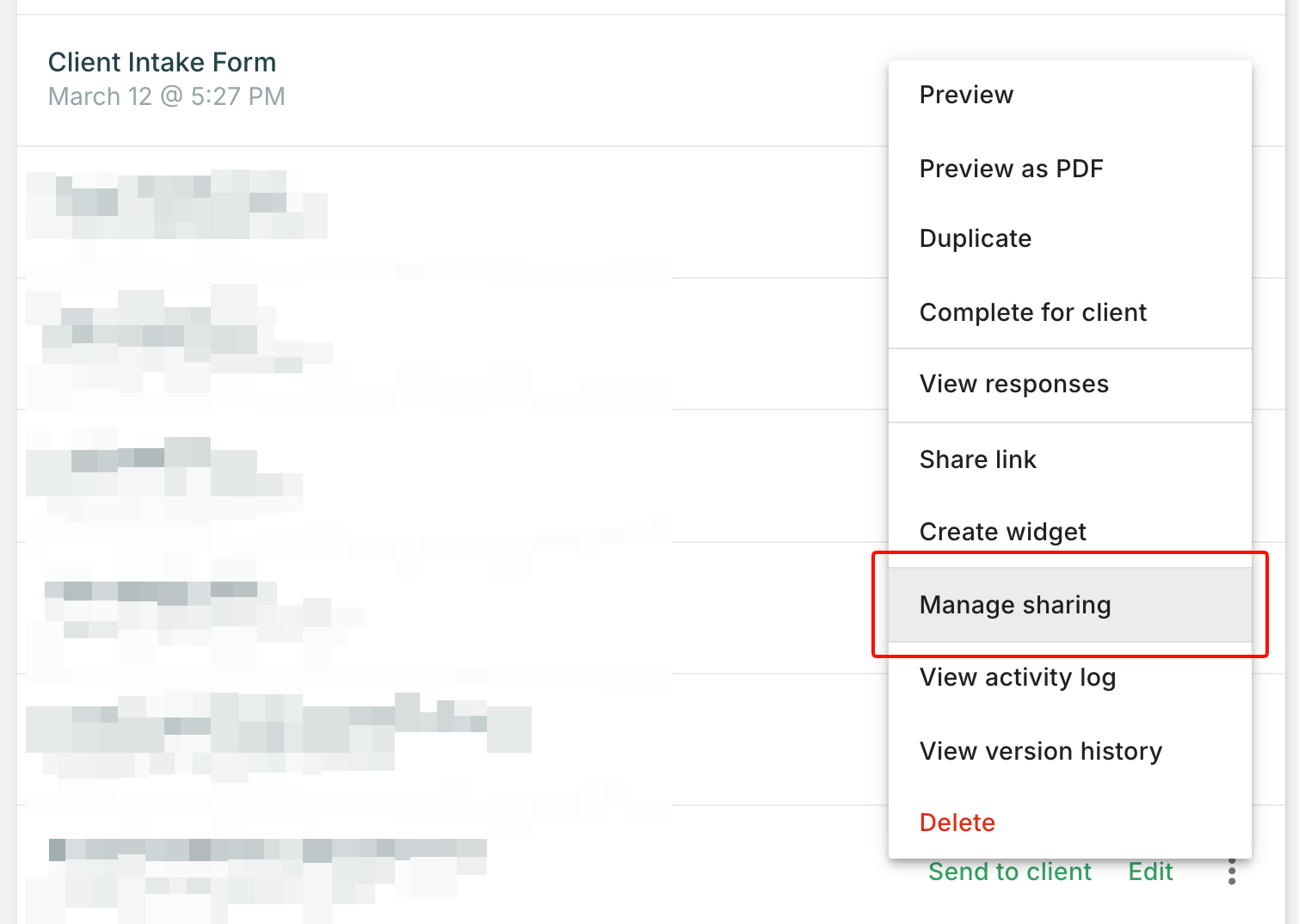Open the three-dot more options menu
This screenshot has width=1299, height=924.
click(x=1232, y=872)
